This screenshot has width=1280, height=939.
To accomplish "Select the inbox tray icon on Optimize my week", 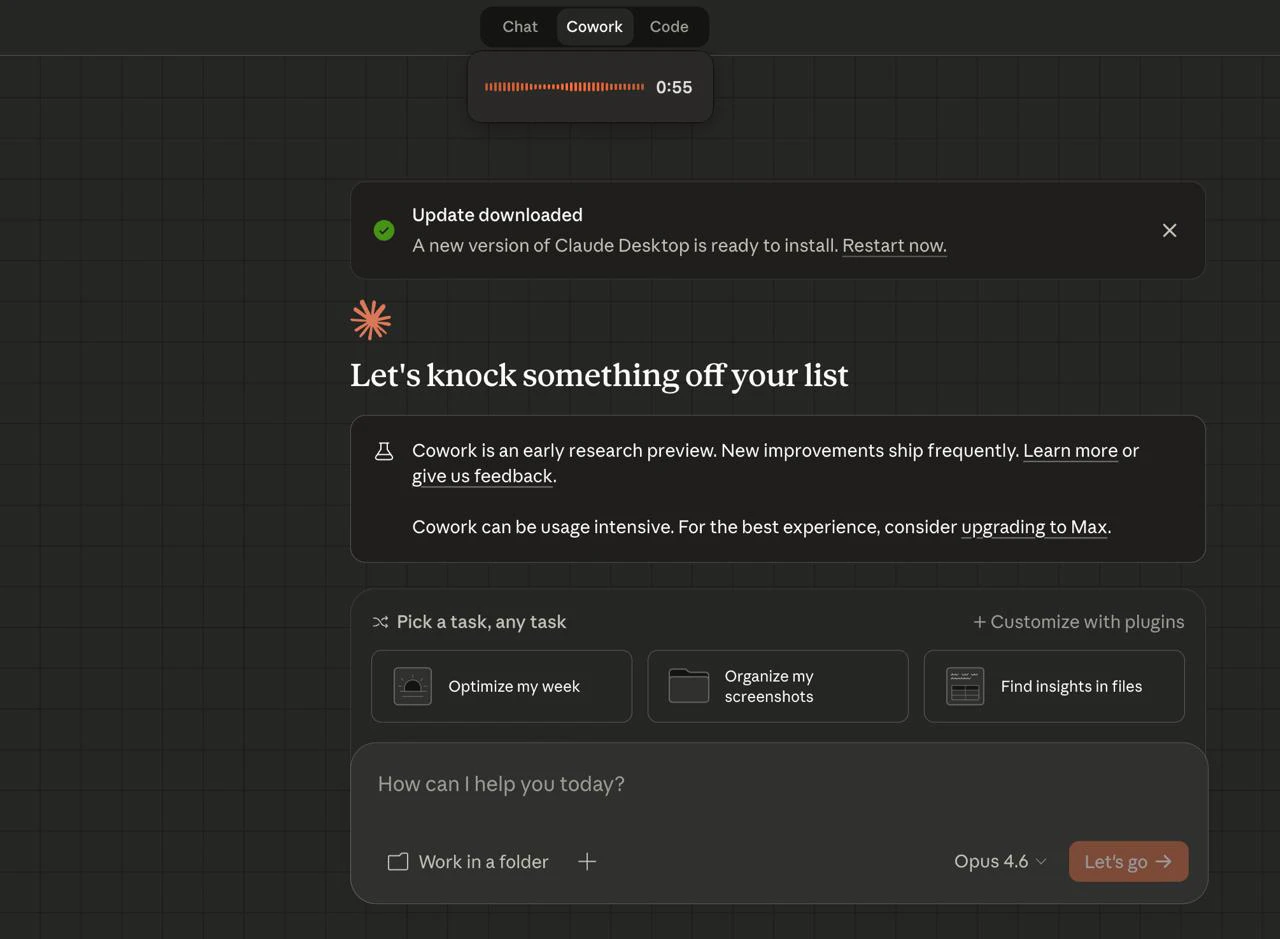I will click(412, 686).
